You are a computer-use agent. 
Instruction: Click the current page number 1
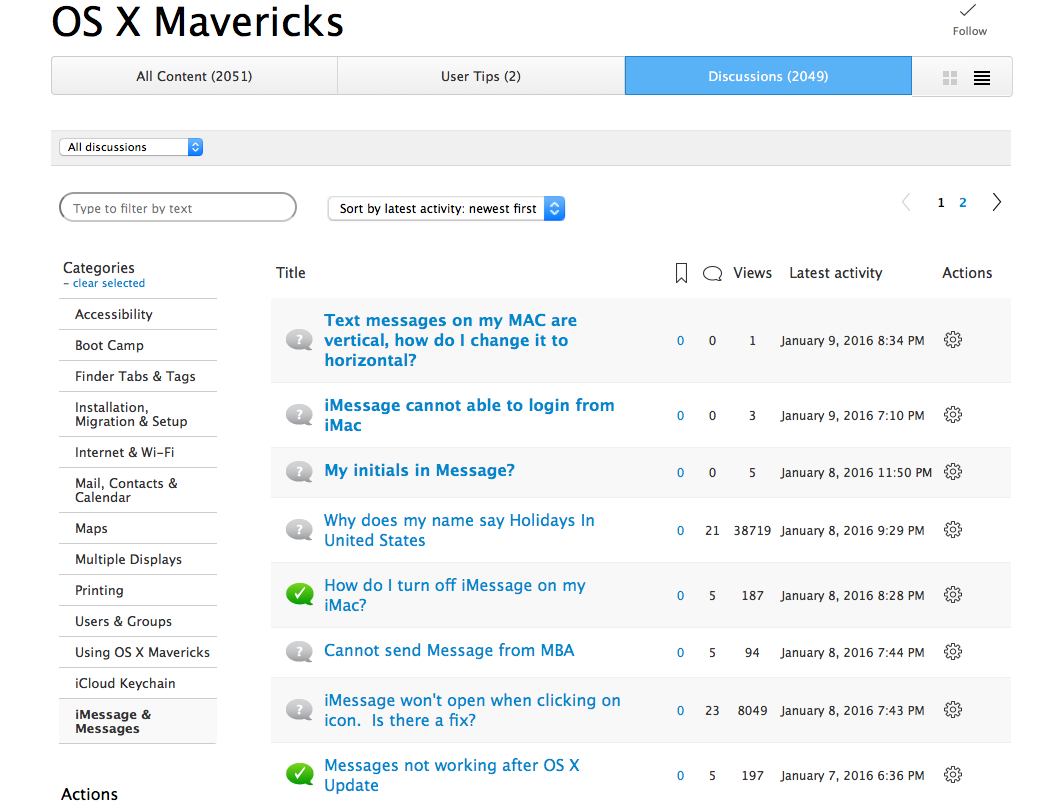pyautogui.click(x=941, y=203)
